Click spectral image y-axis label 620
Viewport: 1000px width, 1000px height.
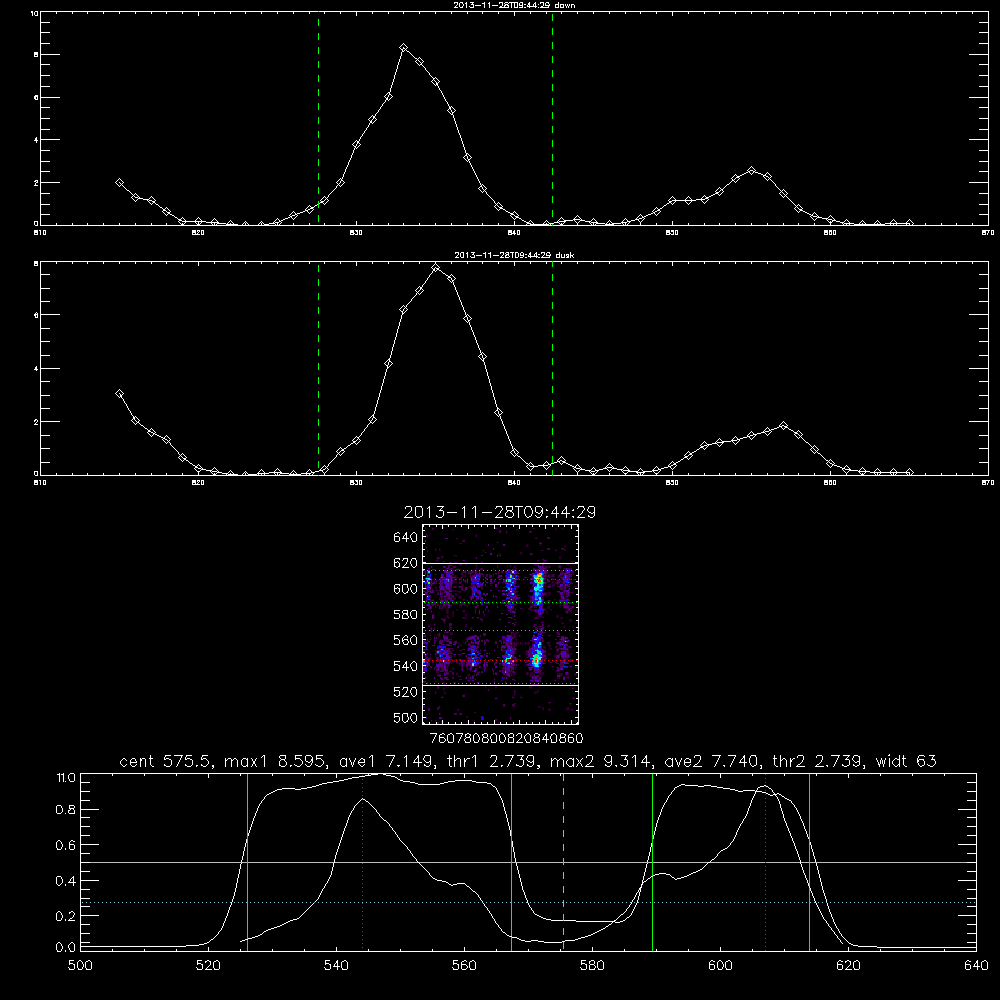(x=406, y=563)
